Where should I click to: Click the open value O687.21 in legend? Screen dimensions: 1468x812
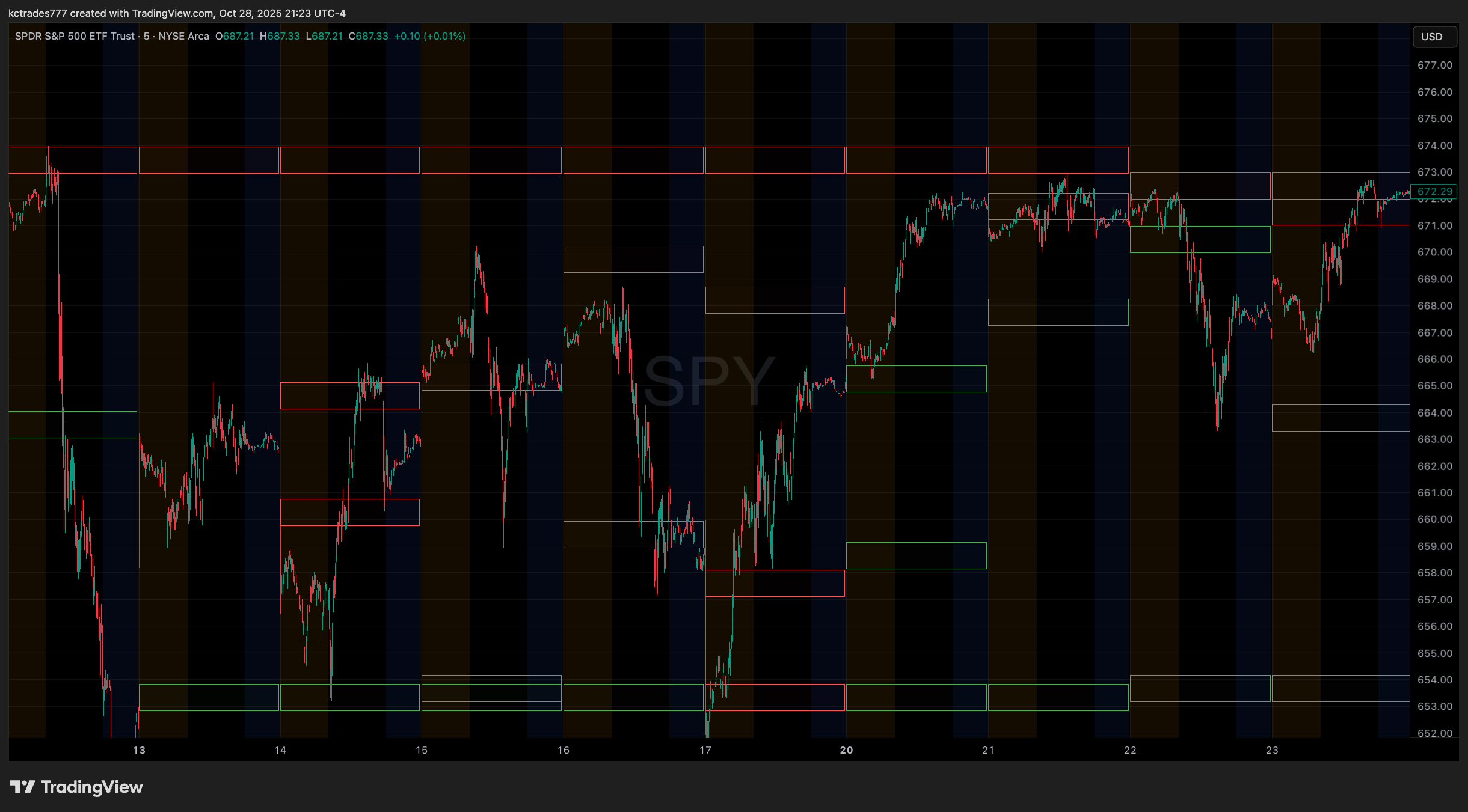(235, 36)
